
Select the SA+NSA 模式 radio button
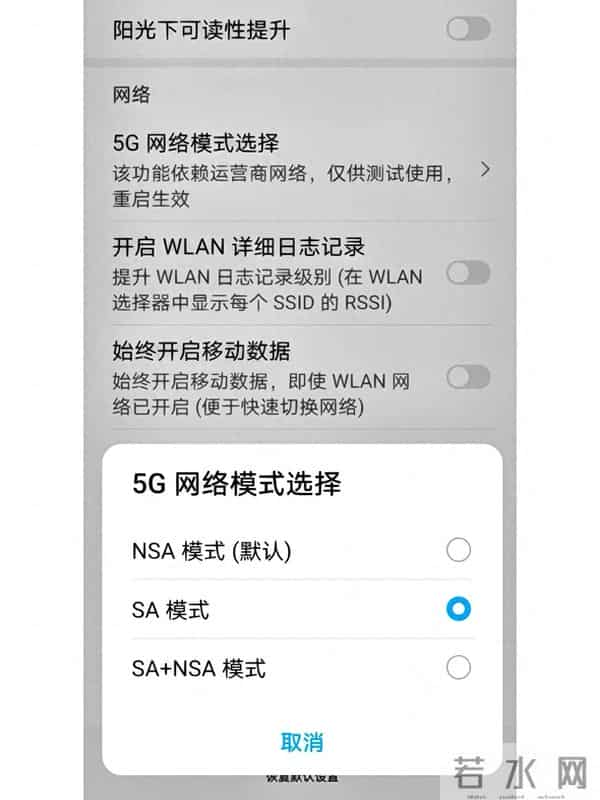(x=457, y=669)
